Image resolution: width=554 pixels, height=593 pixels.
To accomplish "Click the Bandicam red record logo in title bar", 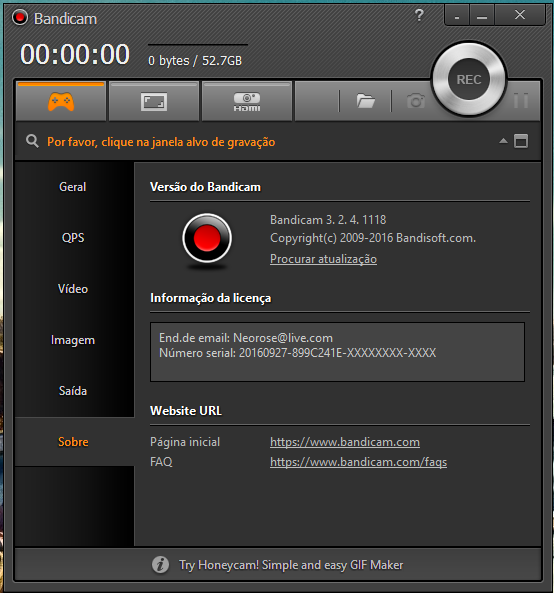I will (x=20, y=17).
